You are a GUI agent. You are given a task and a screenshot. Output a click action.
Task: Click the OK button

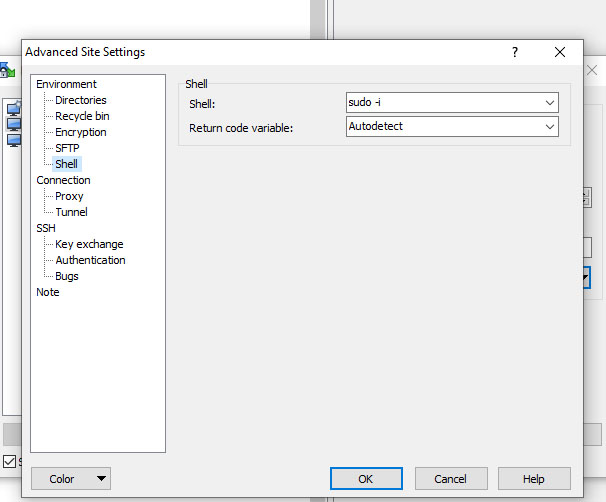point(366,479)
